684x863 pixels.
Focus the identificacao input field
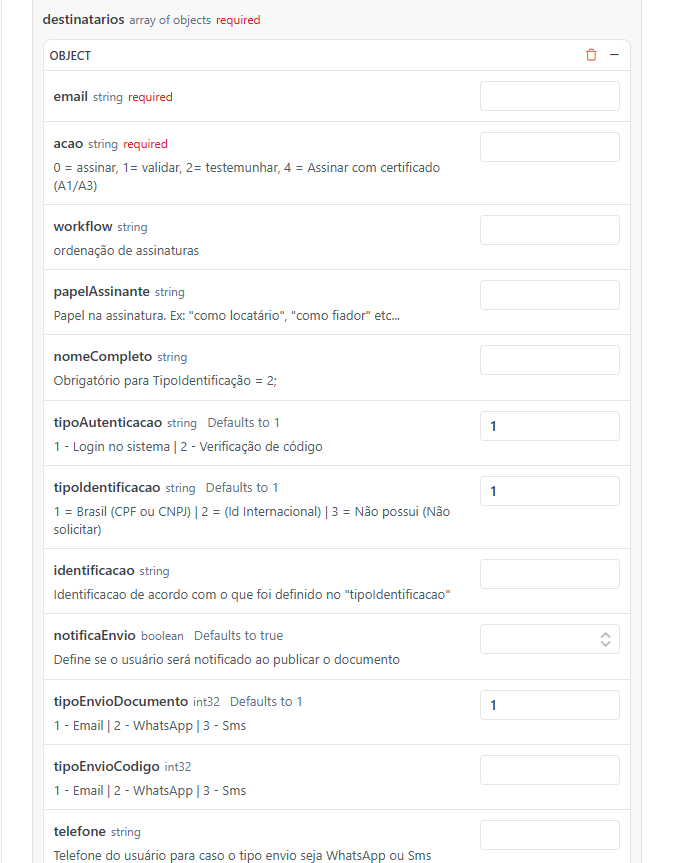(550, 574)
